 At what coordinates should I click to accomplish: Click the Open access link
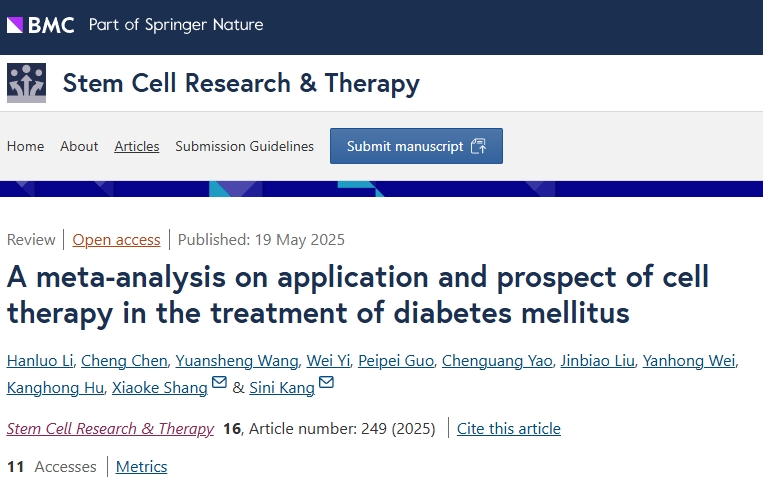tap(116, 239)
